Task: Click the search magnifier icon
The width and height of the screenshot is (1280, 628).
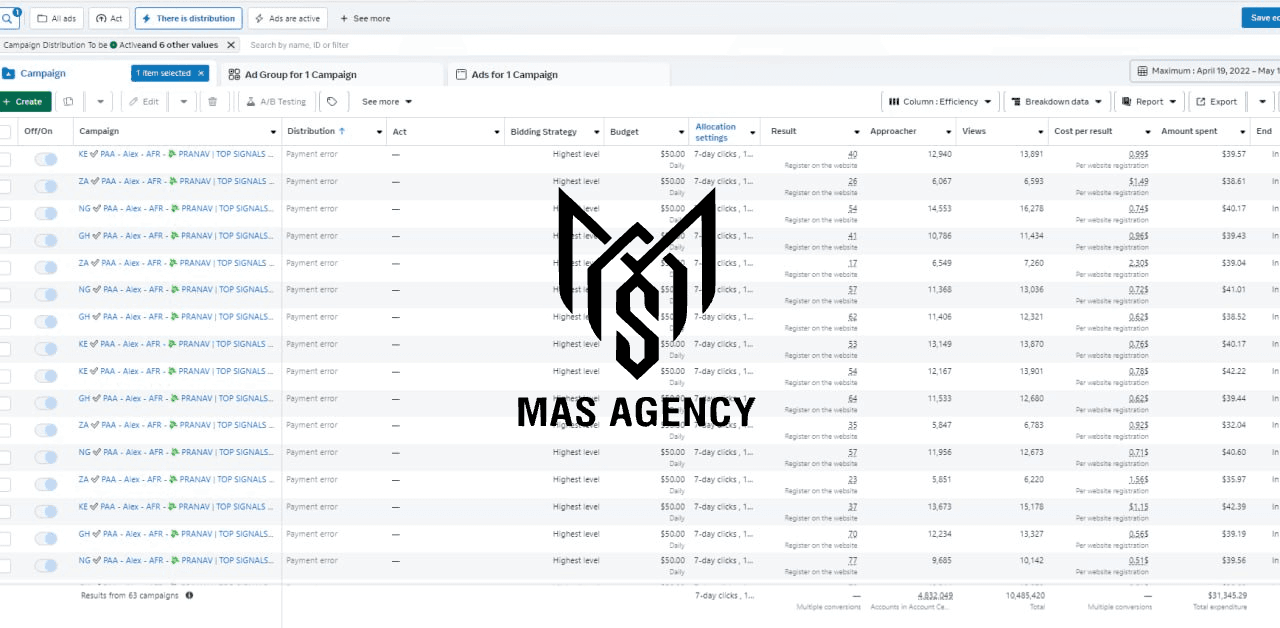Action: point(8,18)
